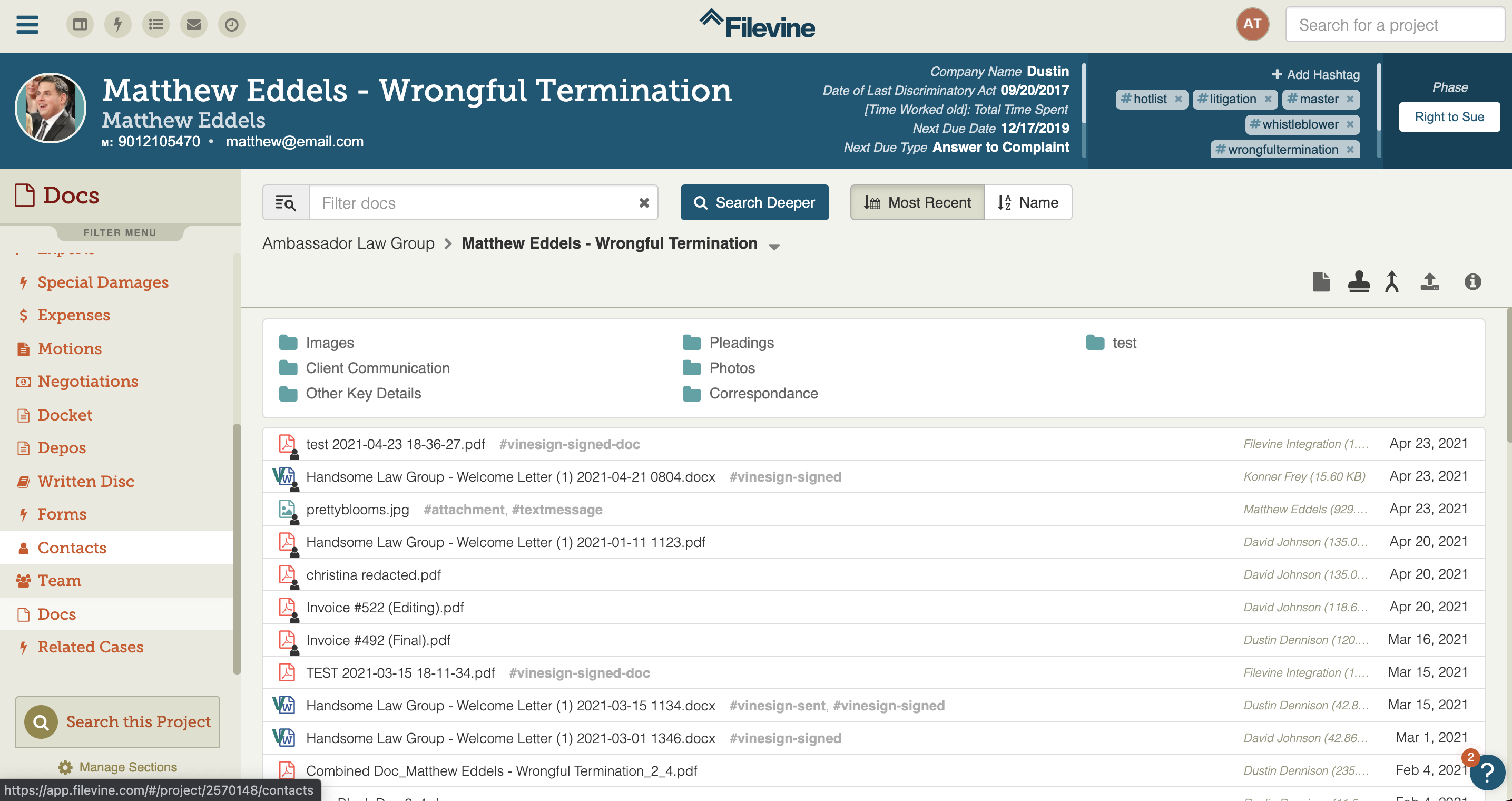Viewport: 1512px width, 801px height.
Task: Open the Contacts section in the sidebar
Action: 72,548
